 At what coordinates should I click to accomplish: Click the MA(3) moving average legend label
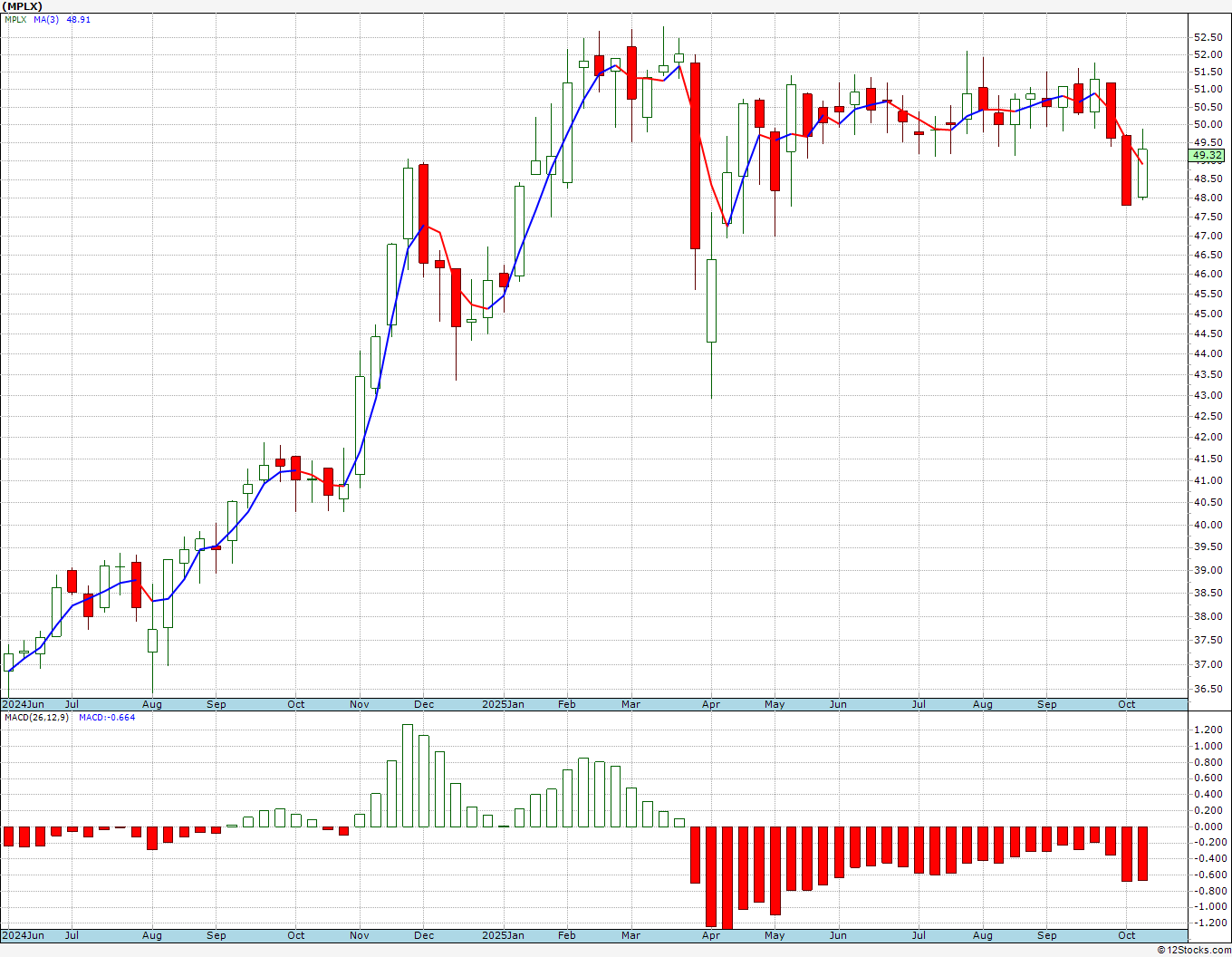(x=46, y=19)
